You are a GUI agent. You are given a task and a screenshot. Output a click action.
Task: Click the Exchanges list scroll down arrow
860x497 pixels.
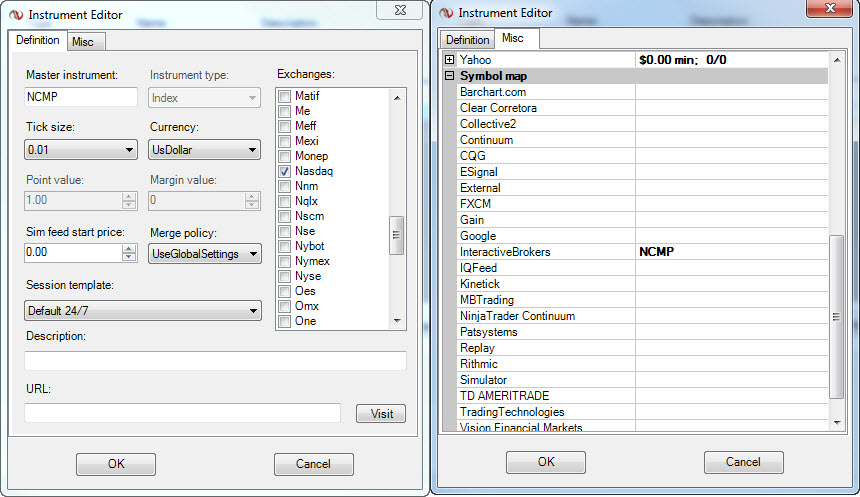(x=397, y=320)
